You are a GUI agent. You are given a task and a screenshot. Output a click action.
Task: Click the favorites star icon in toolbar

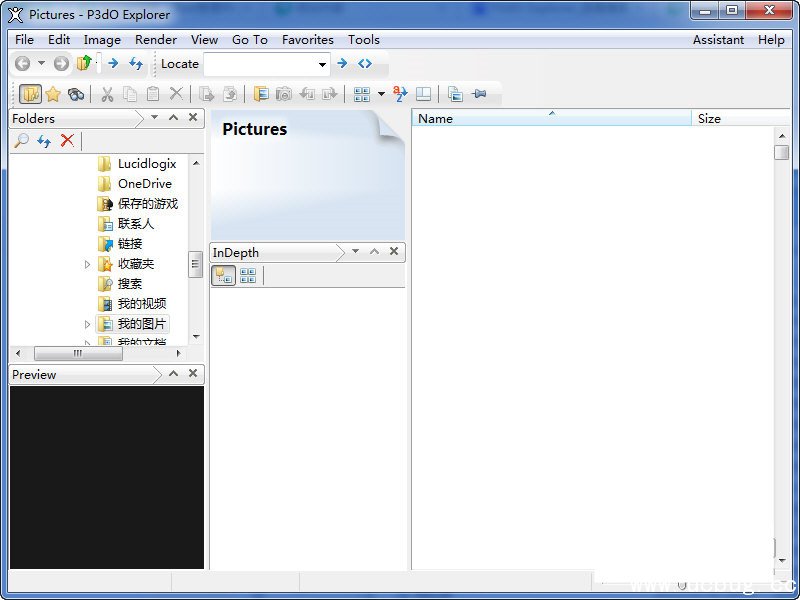(53, 94)
